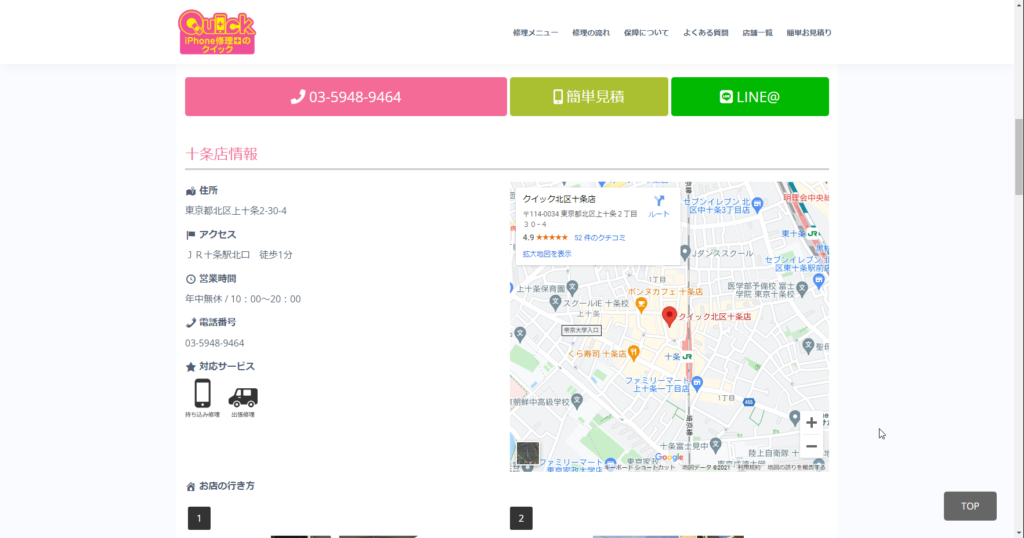Open the 52 件のクチコミ reviews link
1024x538 pixels.
(600, 238)
